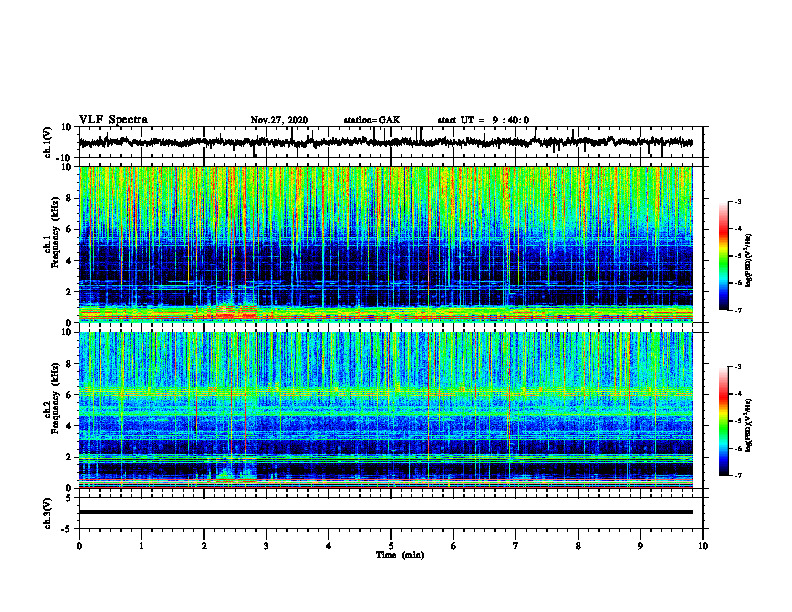Viewport: 792px width, 612px height.
Task: Click the "-7" tick on ch.1 colorbar
Action: pos(738,310)
